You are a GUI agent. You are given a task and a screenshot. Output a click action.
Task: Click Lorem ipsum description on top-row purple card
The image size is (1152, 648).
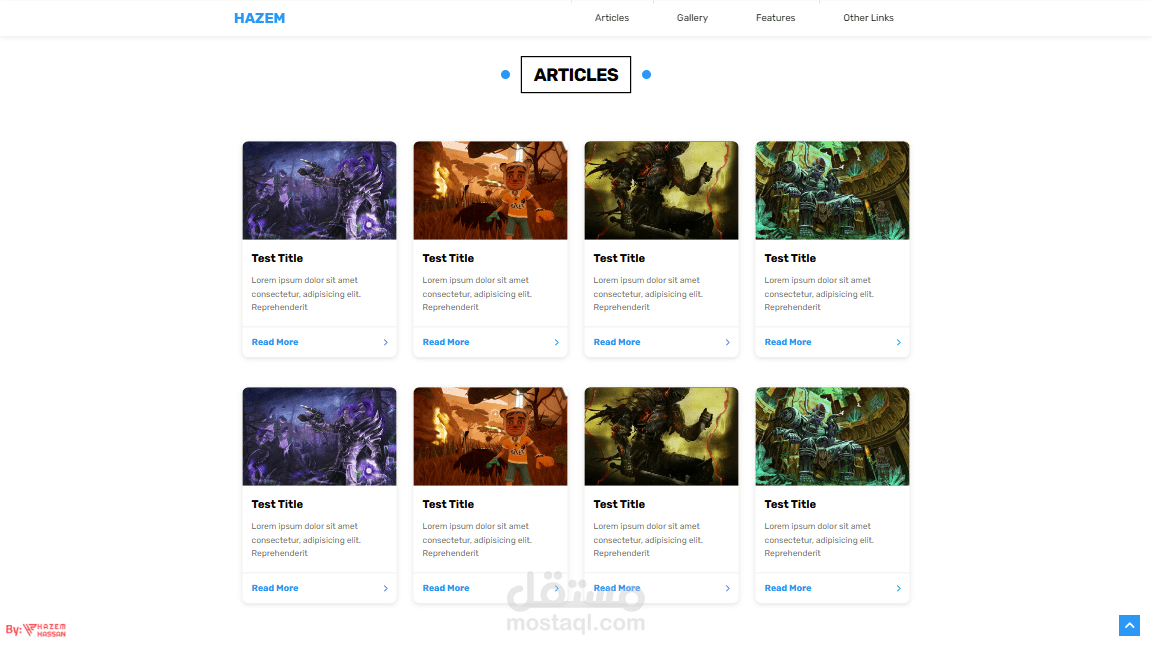click(306, 294)
